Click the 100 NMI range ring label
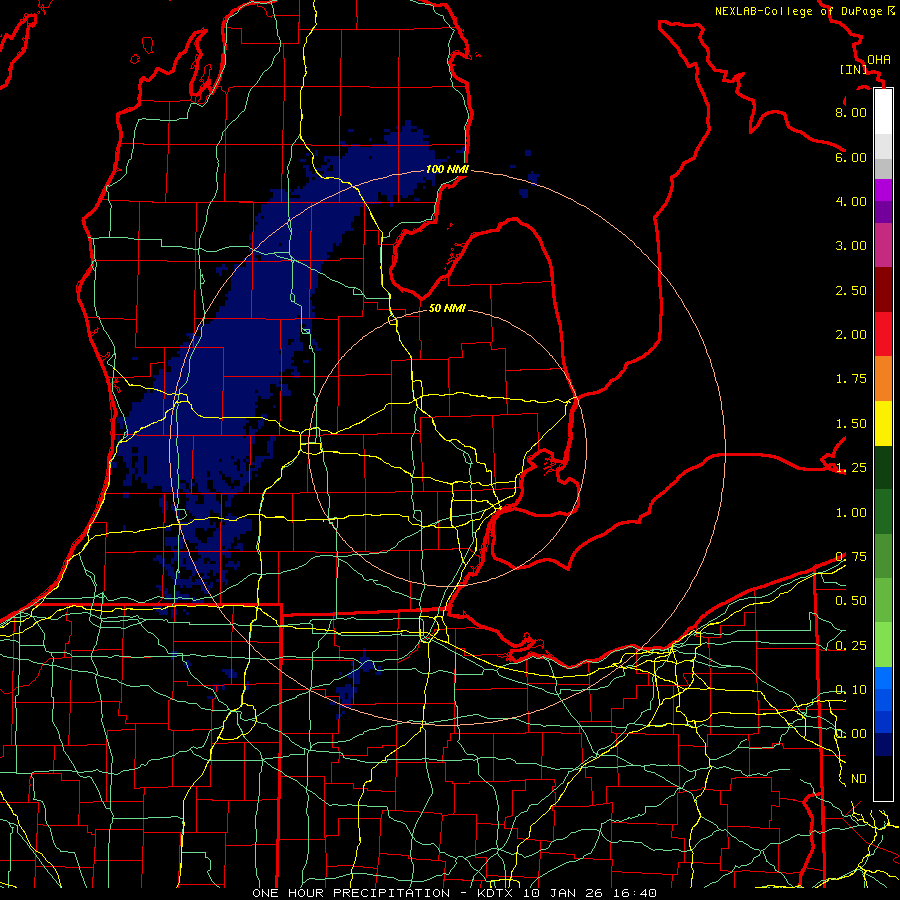900x900 pixels. click(447, 169)
